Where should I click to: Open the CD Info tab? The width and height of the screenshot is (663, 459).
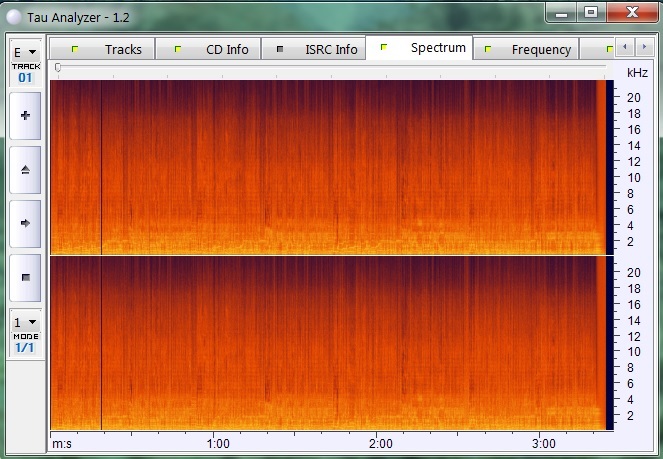213,49
